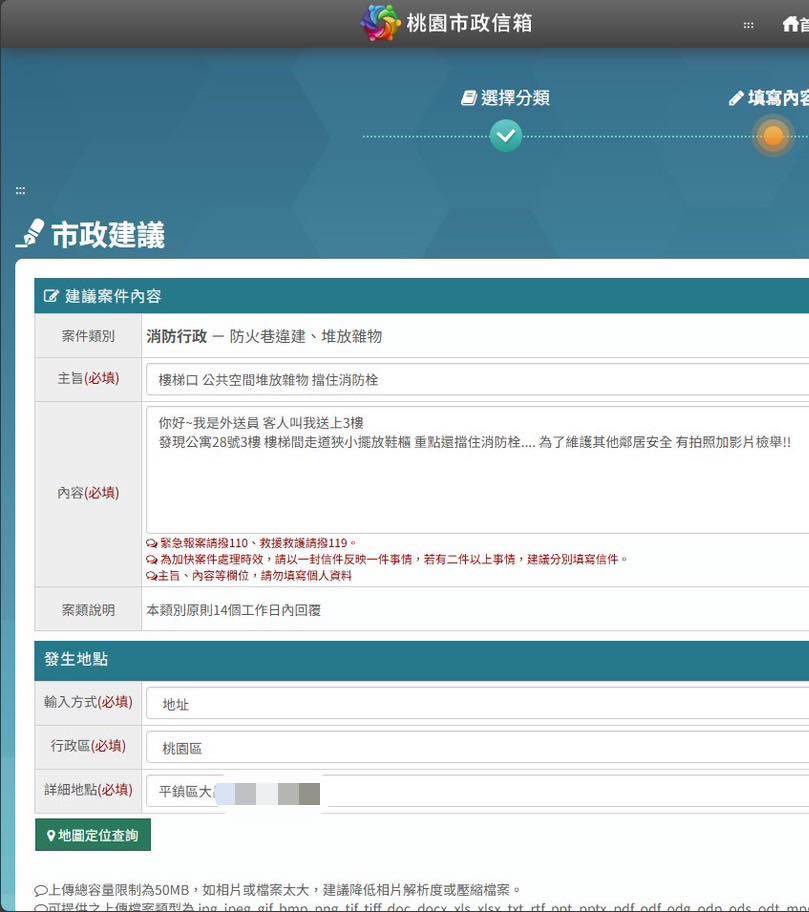This screenshot has width=809, height=912.
Task: Click the 消防行政 case category text
Action: pos(176,337)
